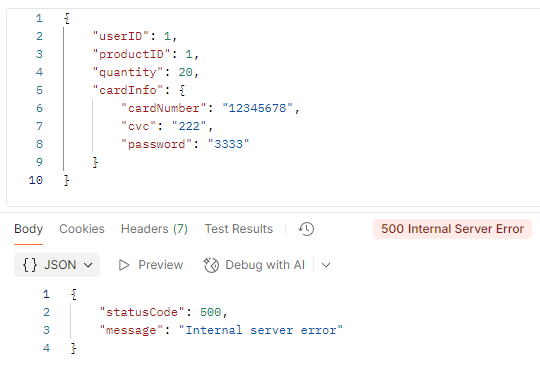Click the quantity value 20
Screen dimensions: 540x370
(x=186, y=72)
